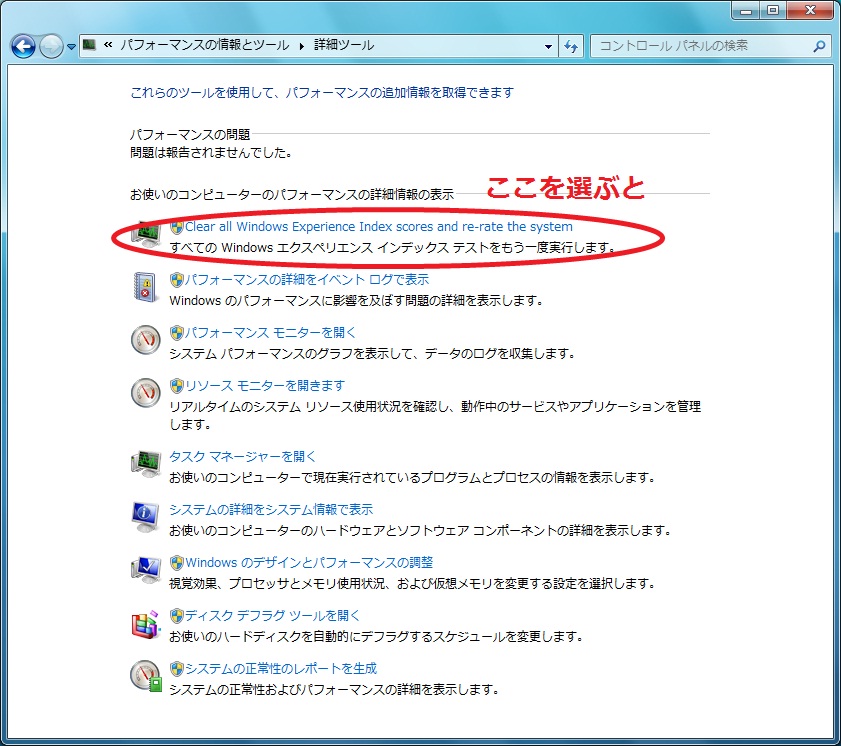Image resolution: width=841 pixels, height=746 pixels.
Task: Open リソース モニターを開きます link
Action: tap(265, 386)
